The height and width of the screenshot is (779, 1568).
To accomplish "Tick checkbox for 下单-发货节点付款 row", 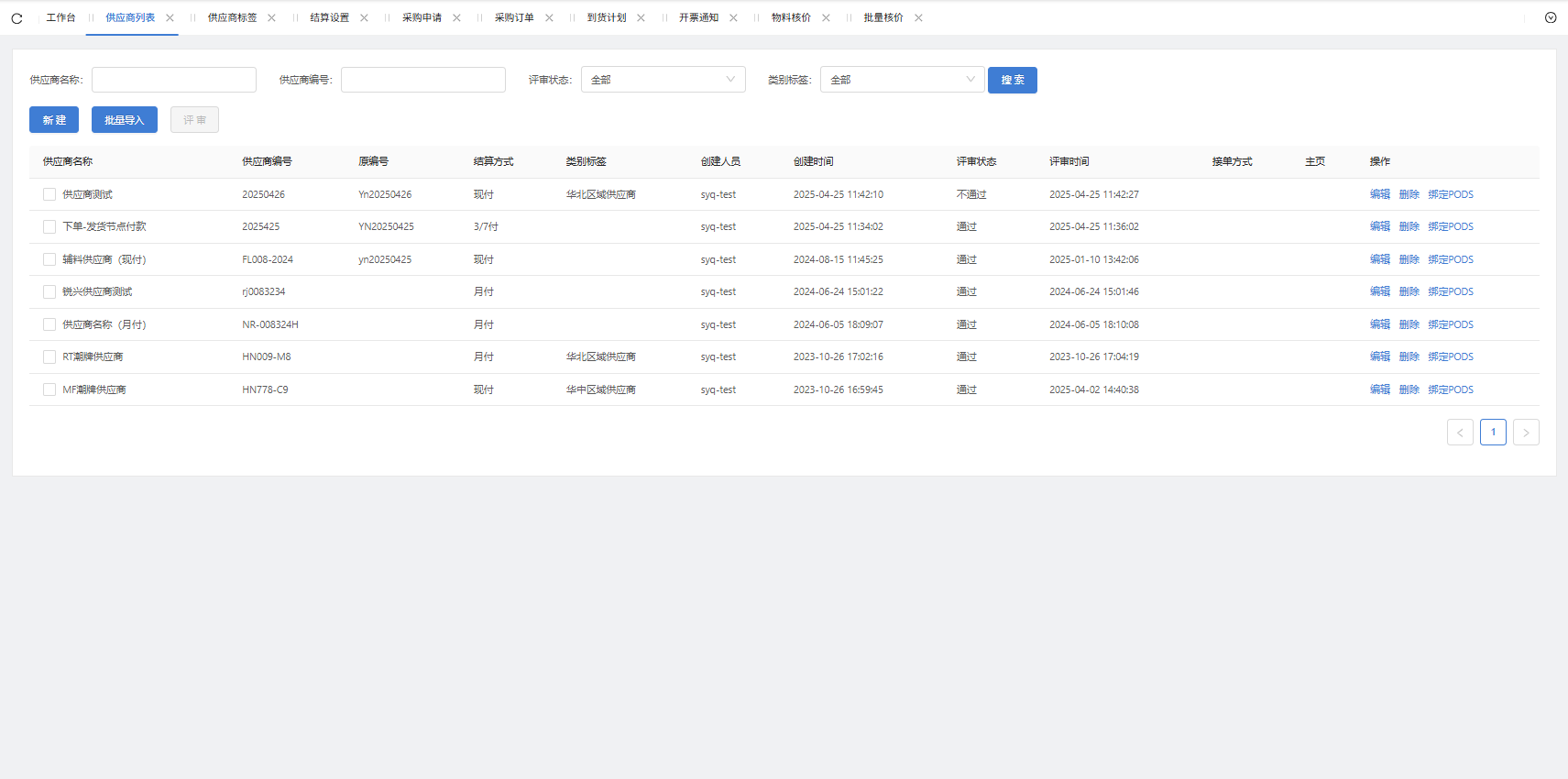I will pos(49,226).
